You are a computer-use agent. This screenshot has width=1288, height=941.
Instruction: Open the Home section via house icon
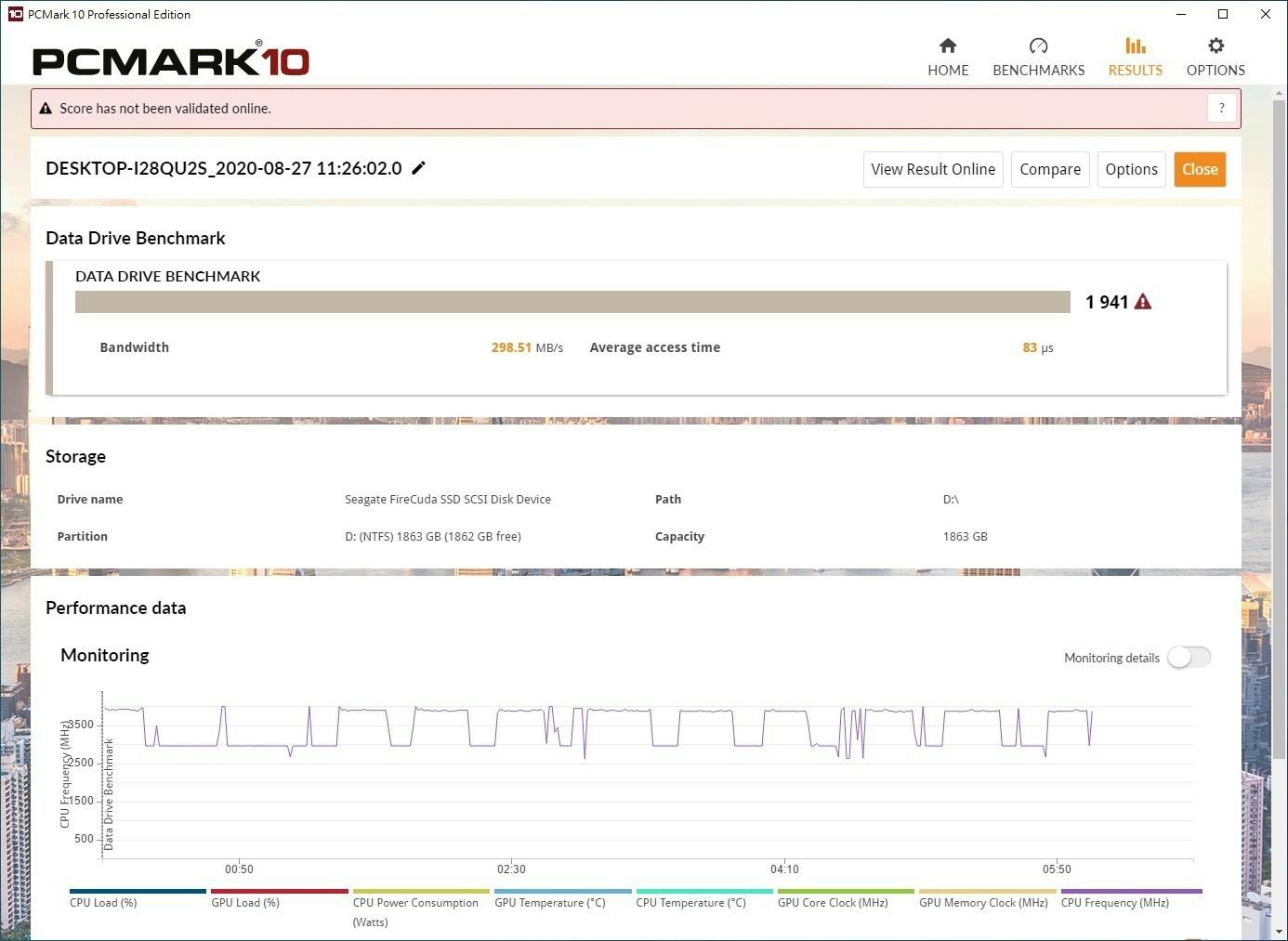947,46
